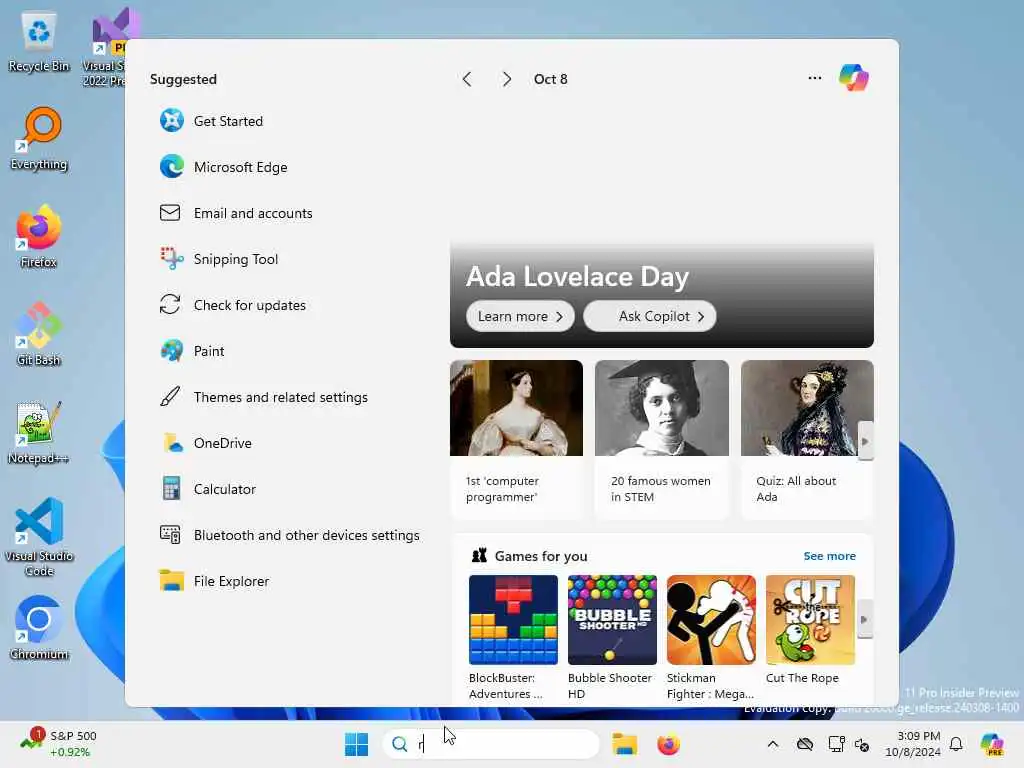Click the Oct 8 date label
This screenshot has width=1024, height=768.
[551, 80]
